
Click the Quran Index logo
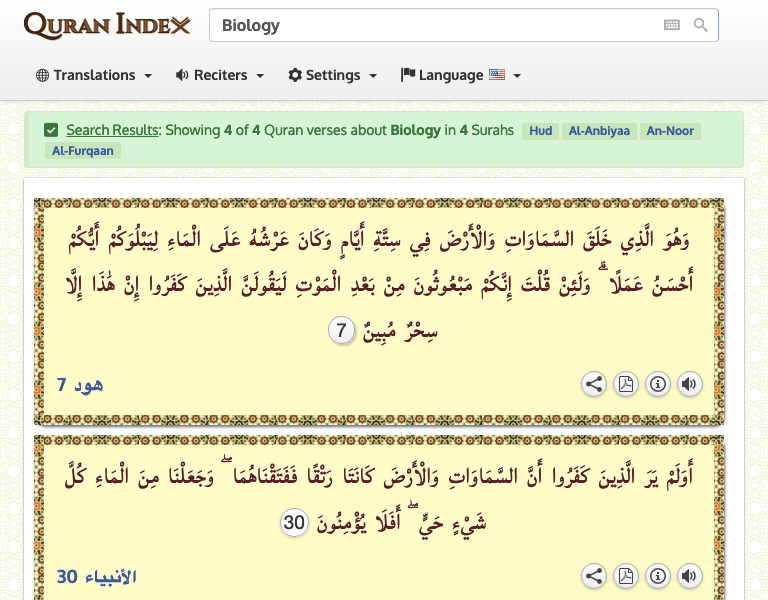click(x=107, y=25)
